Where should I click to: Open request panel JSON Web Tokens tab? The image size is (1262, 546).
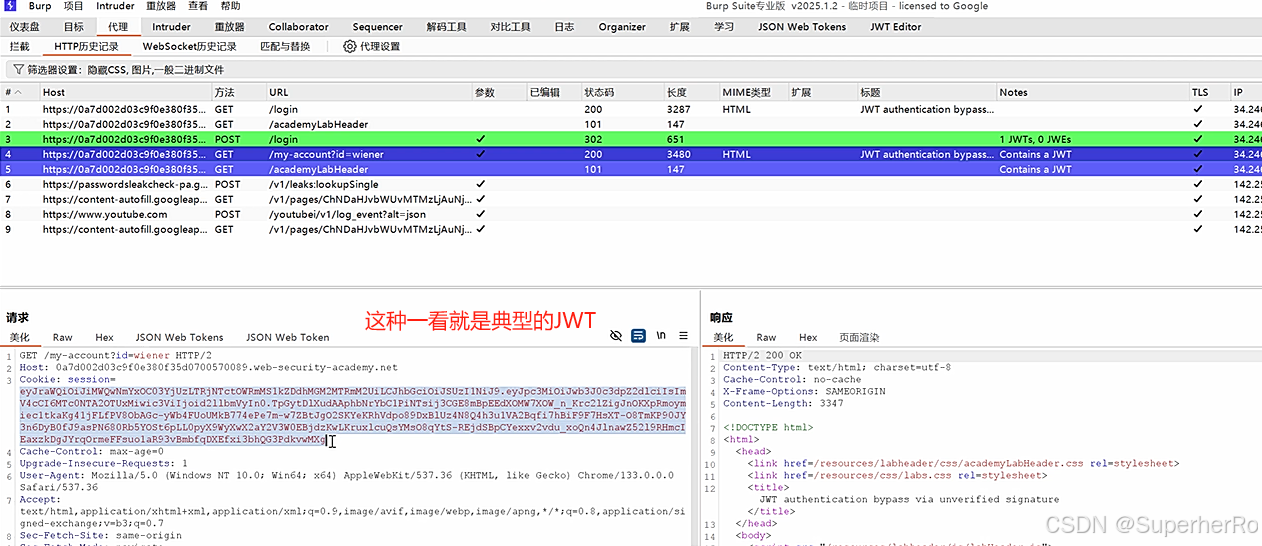point(179,337)
